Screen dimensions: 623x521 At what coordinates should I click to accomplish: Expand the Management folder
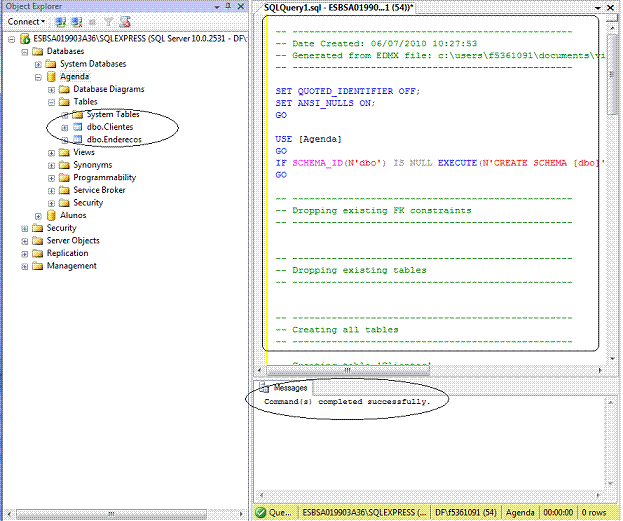(x=25, y=267)
